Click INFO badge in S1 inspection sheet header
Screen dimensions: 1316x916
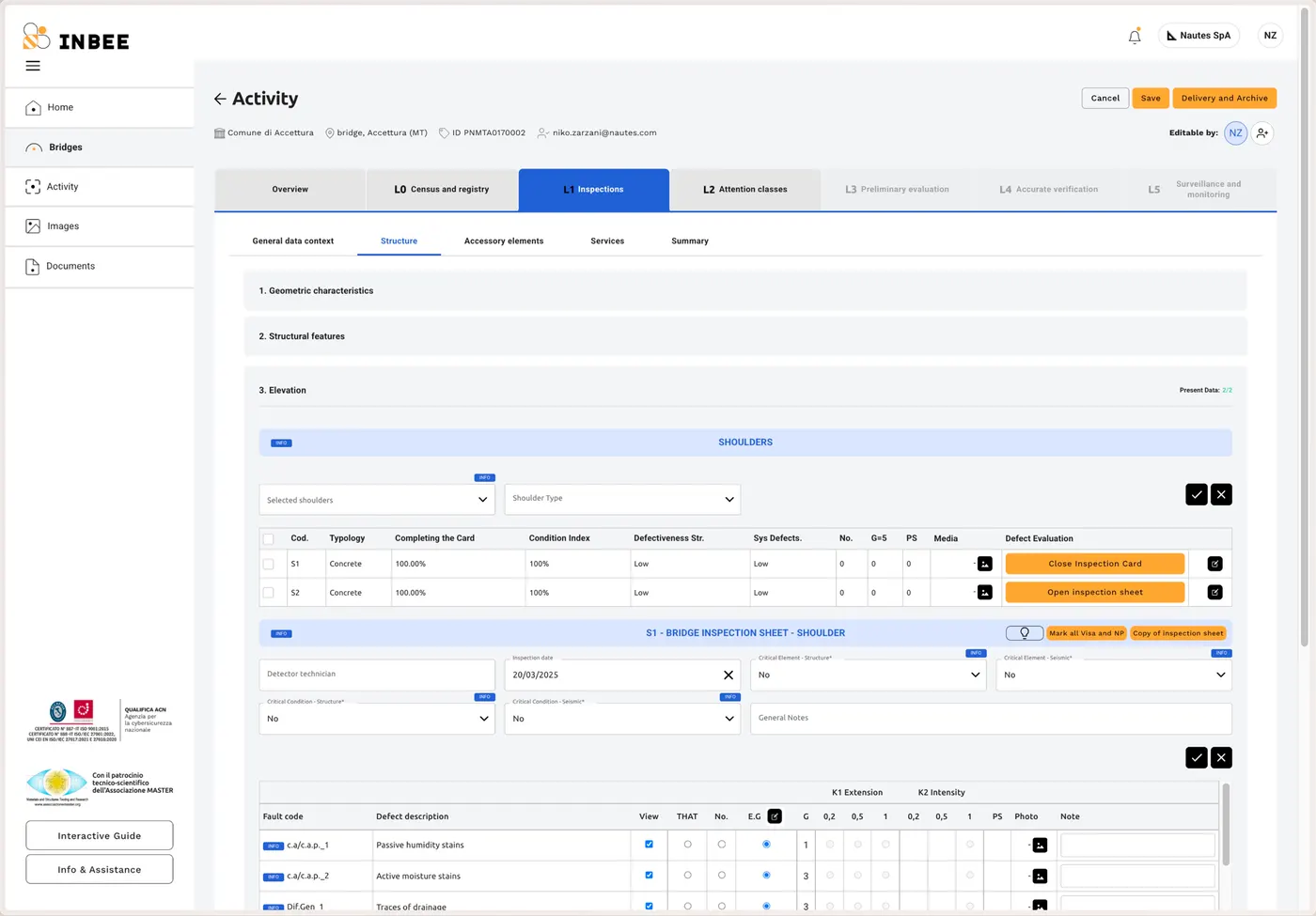click(x=281, y=634)
